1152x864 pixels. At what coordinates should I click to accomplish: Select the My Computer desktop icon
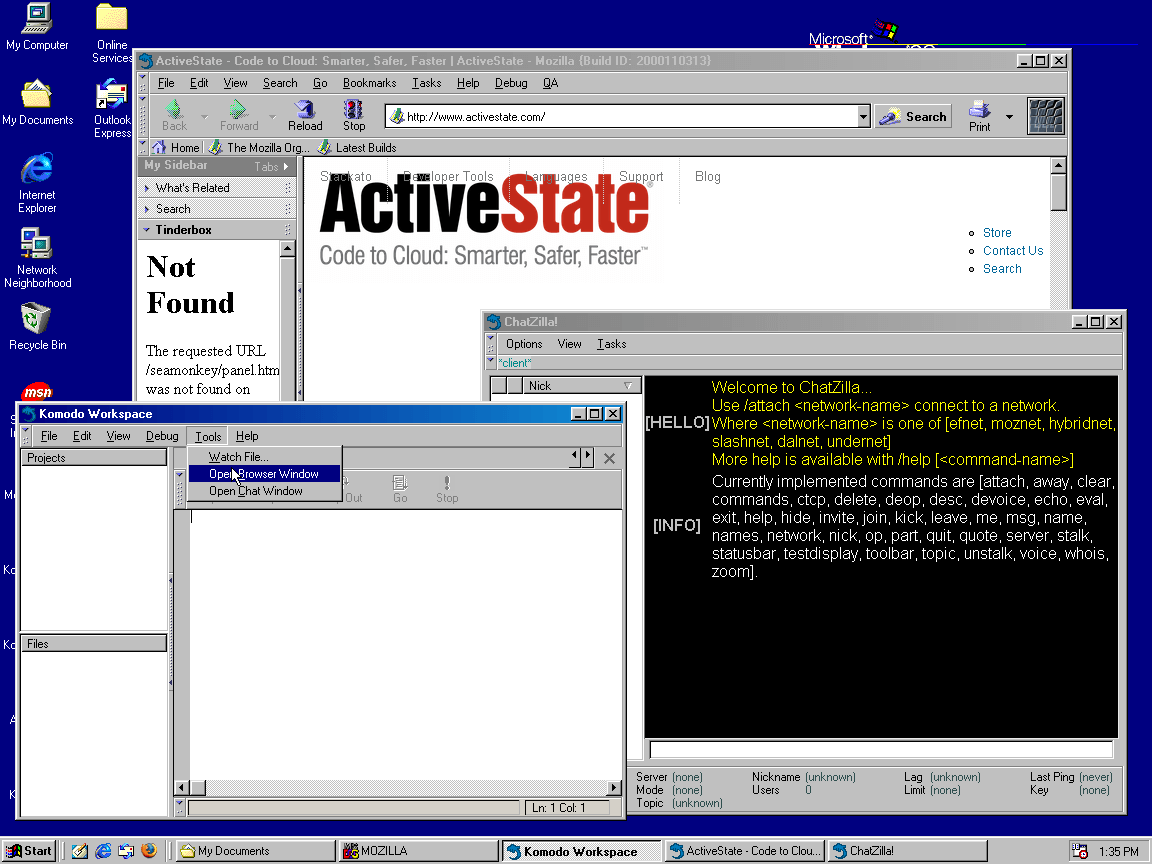(37, 27)
